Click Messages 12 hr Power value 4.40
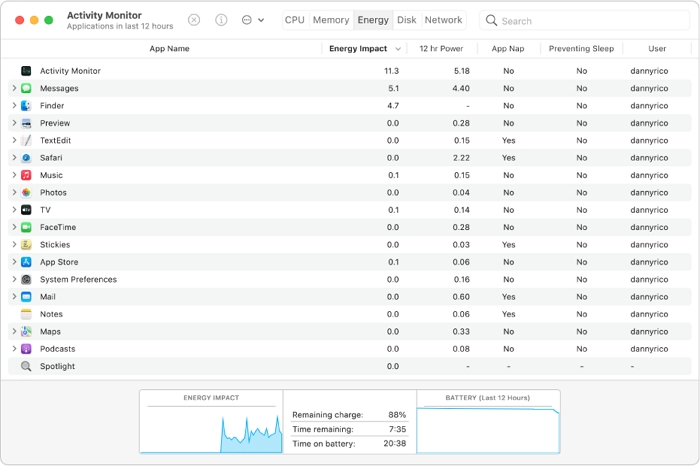Image resolution: width=700 pixels, height=466 pixels. pos(461,88)
